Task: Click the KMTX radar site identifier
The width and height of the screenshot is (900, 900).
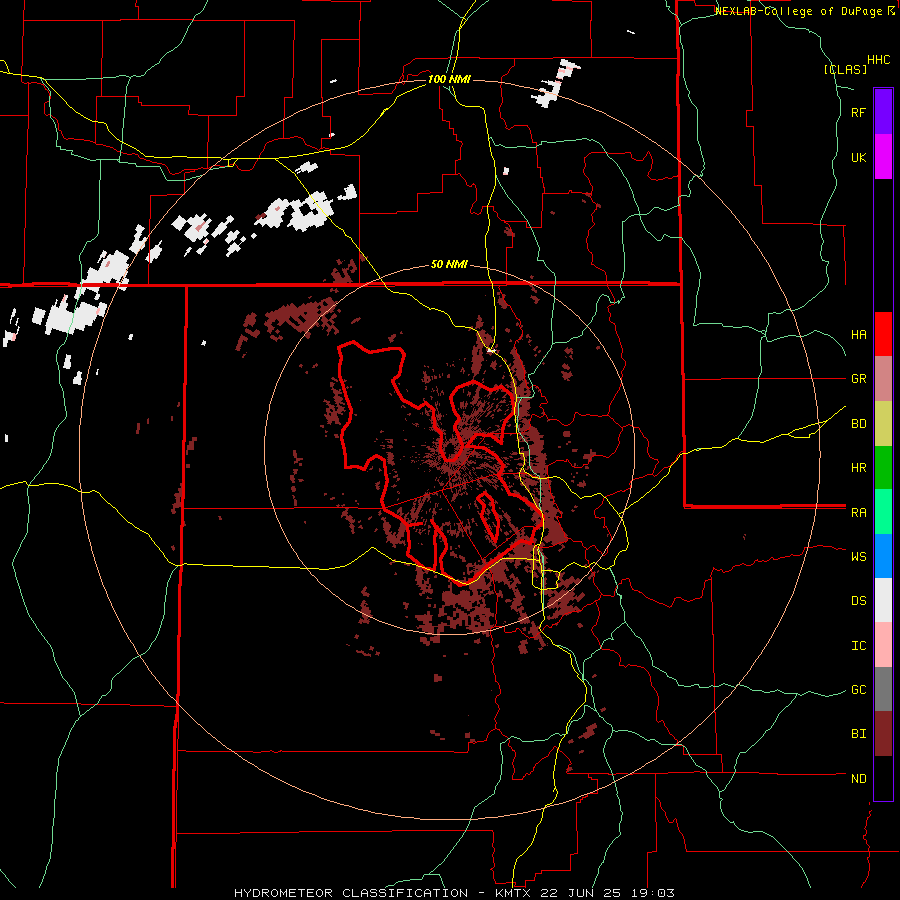Action: 511,893
